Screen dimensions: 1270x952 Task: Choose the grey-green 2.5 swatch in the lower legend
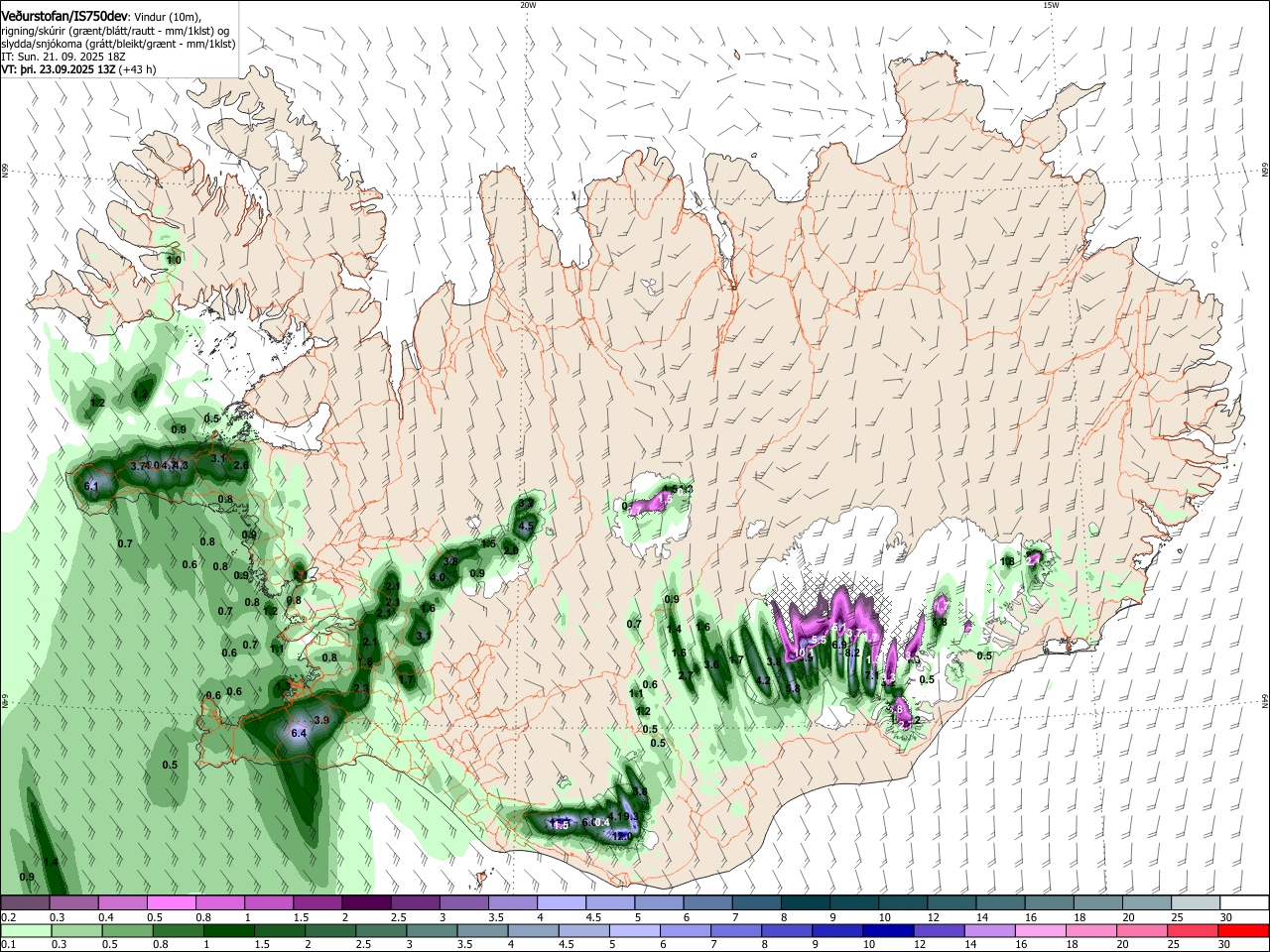tap(381, 930)
